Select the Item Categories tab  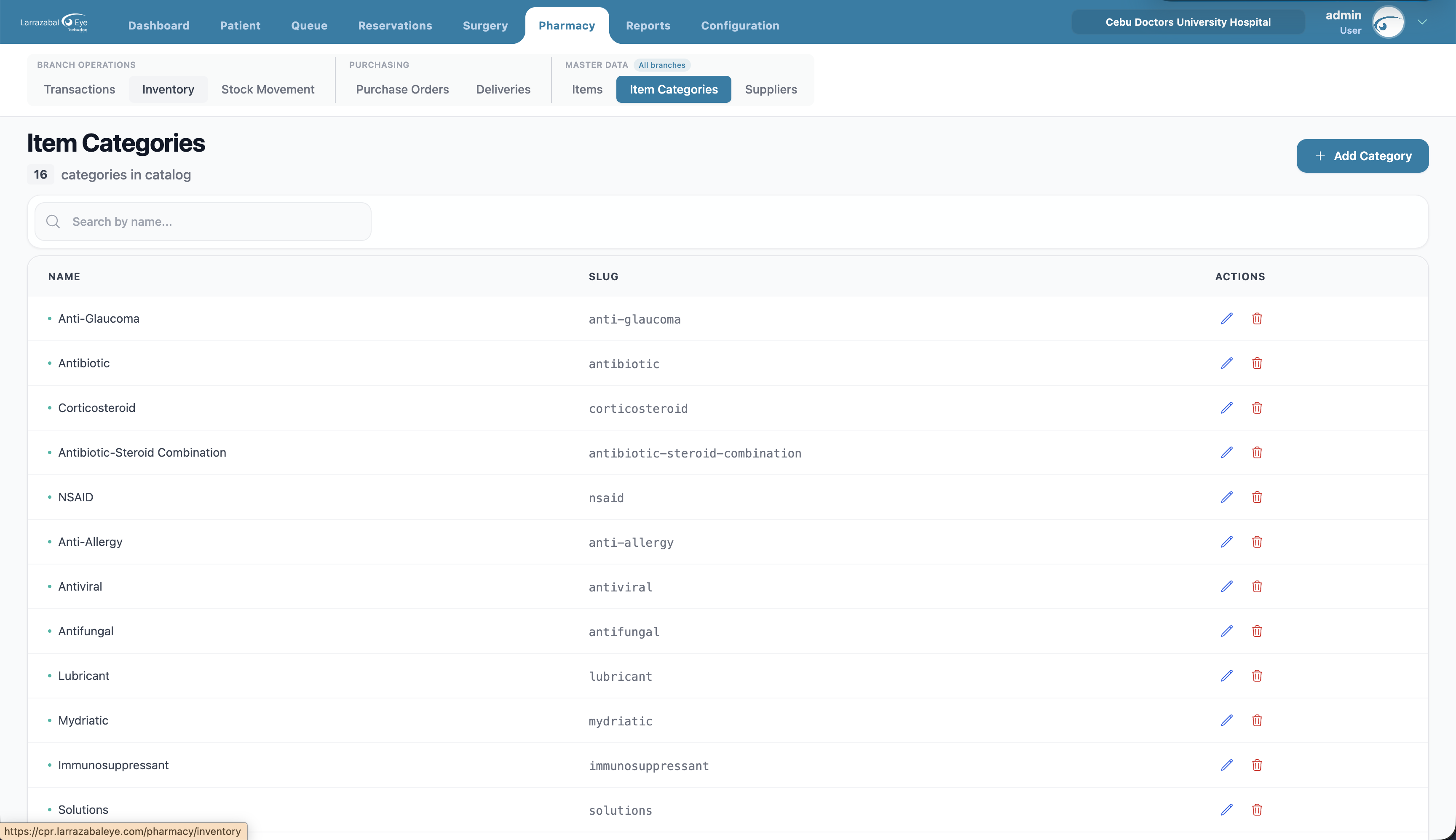point(673,89)
